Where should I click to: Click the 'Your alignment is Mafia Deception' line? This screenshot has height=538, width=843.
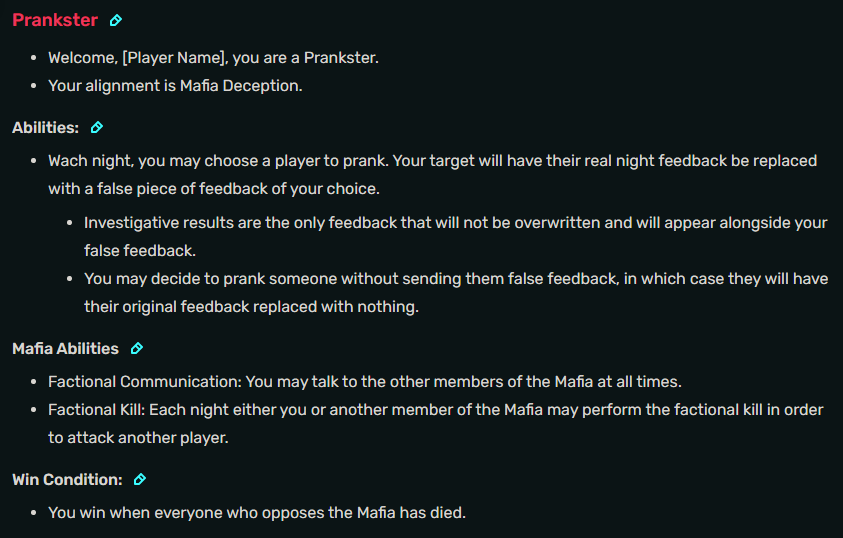coord(175,85)
